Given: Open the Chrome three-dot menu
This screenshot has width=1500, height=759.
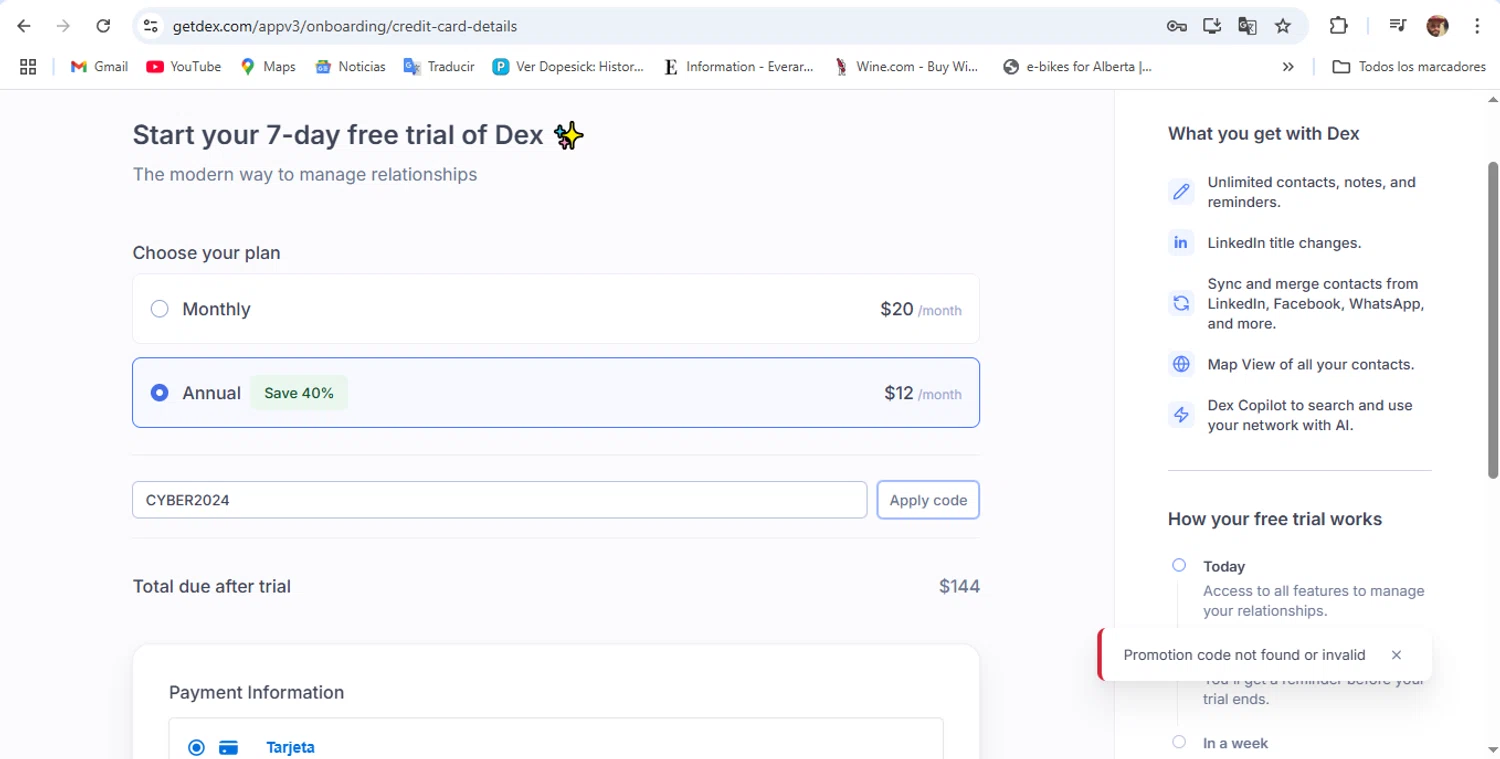Looking at the screenshot, I should coord(1477,26).
